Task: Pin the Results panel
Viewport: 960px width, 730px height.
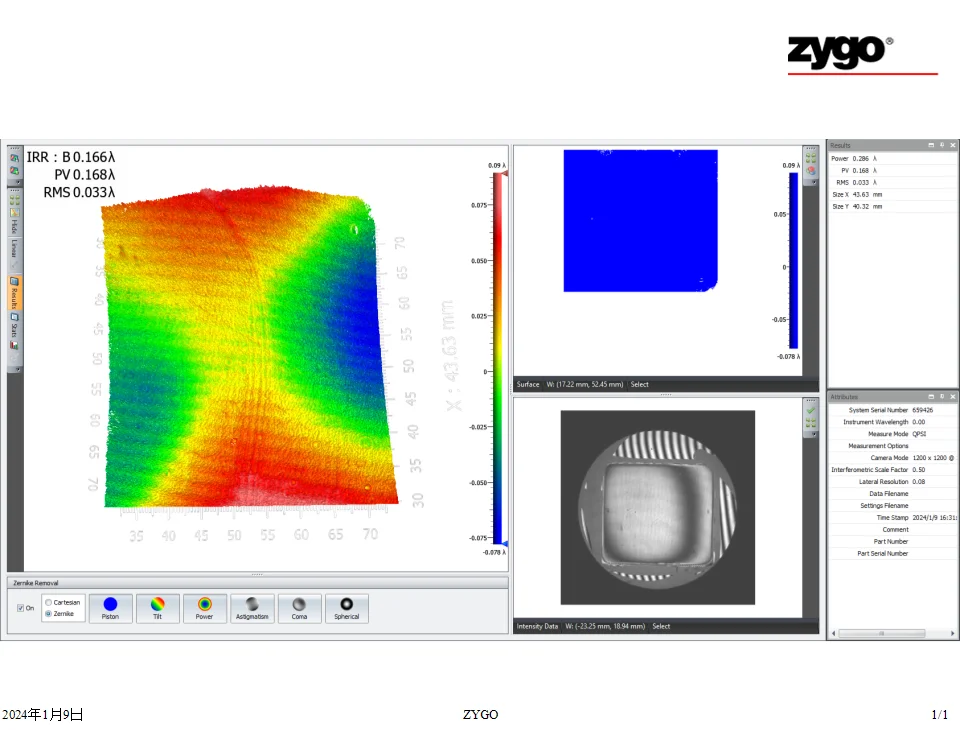Action: (942, 145)
